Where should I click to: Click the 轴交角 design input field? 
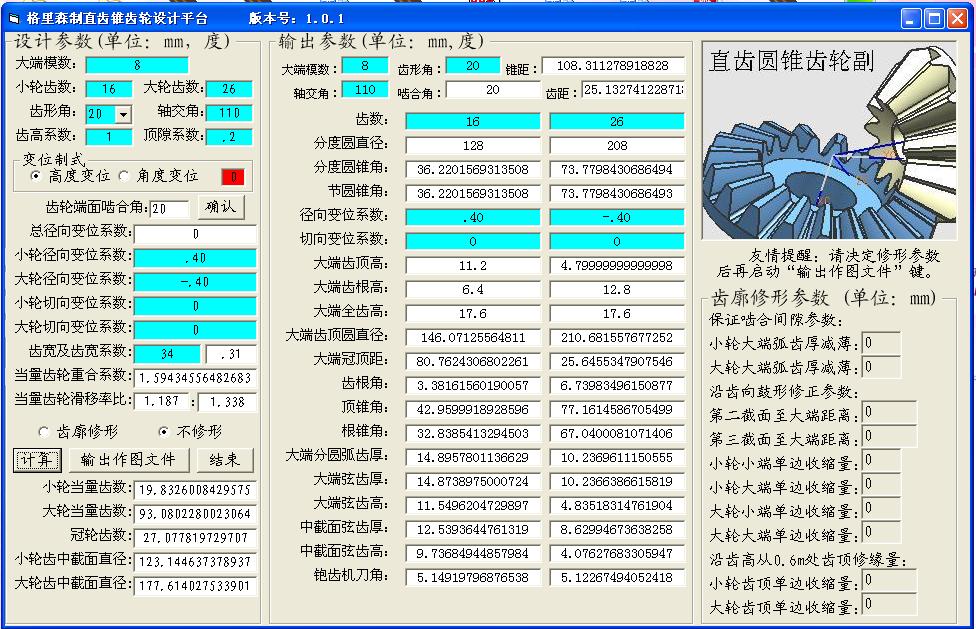[x=229, y=113]
